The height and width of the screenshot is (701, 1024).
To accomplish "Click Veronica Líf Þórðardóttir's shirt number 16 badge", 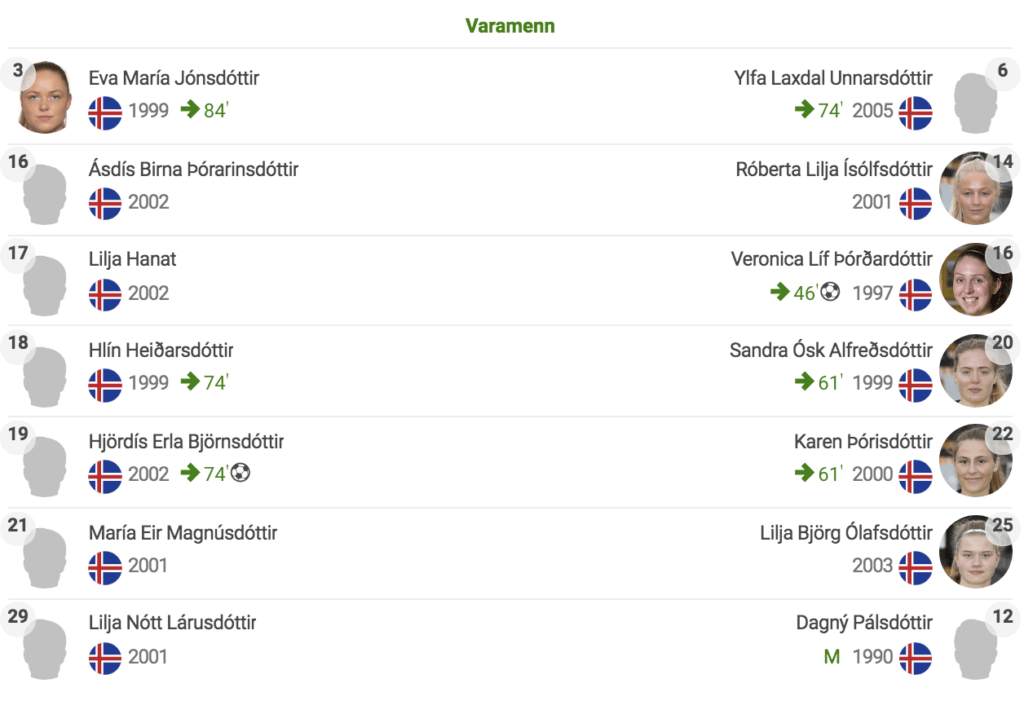I will (x=1002, y=253).
